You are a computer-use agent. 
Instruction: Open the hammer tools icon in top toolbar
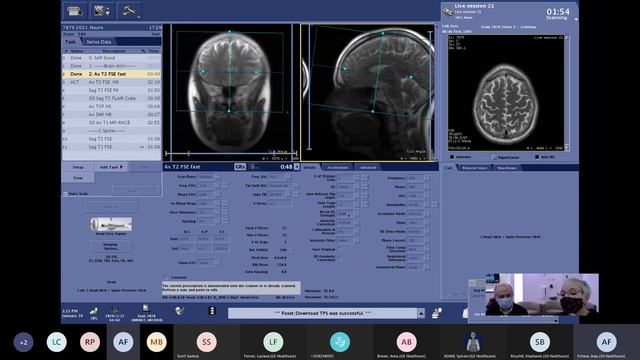point(129,11)
